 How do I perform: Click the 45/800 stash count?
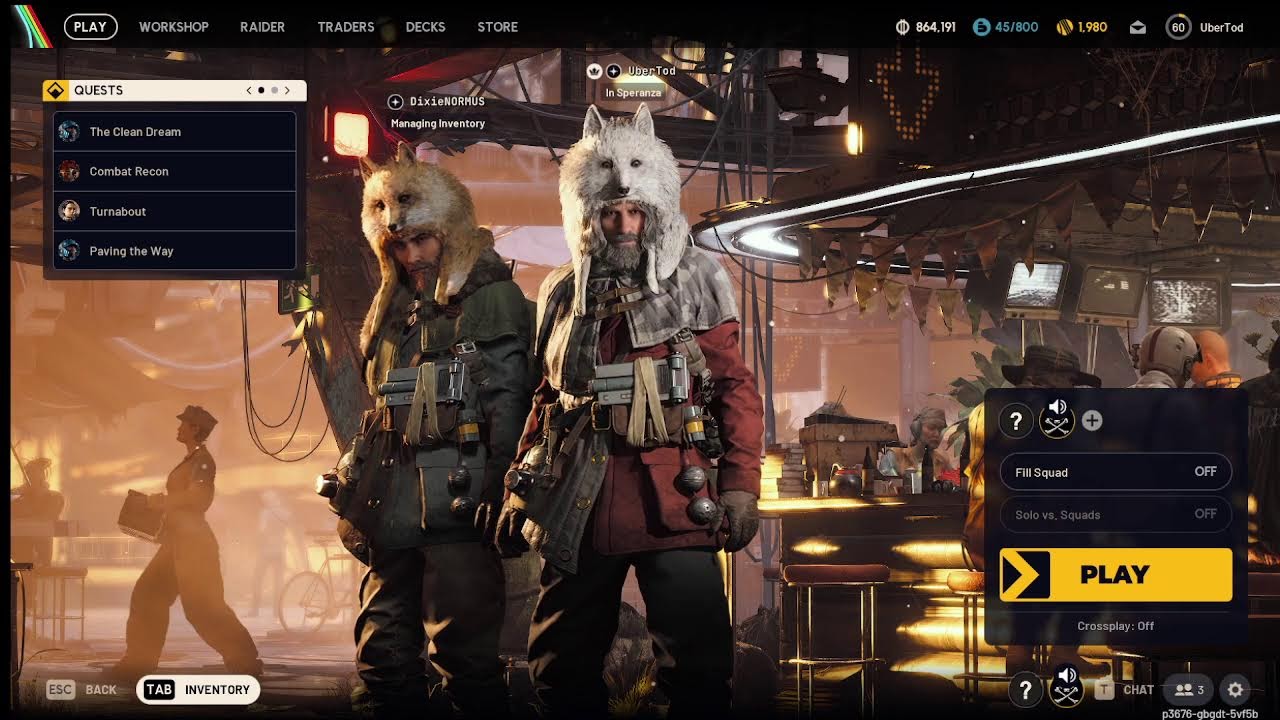1017,28
